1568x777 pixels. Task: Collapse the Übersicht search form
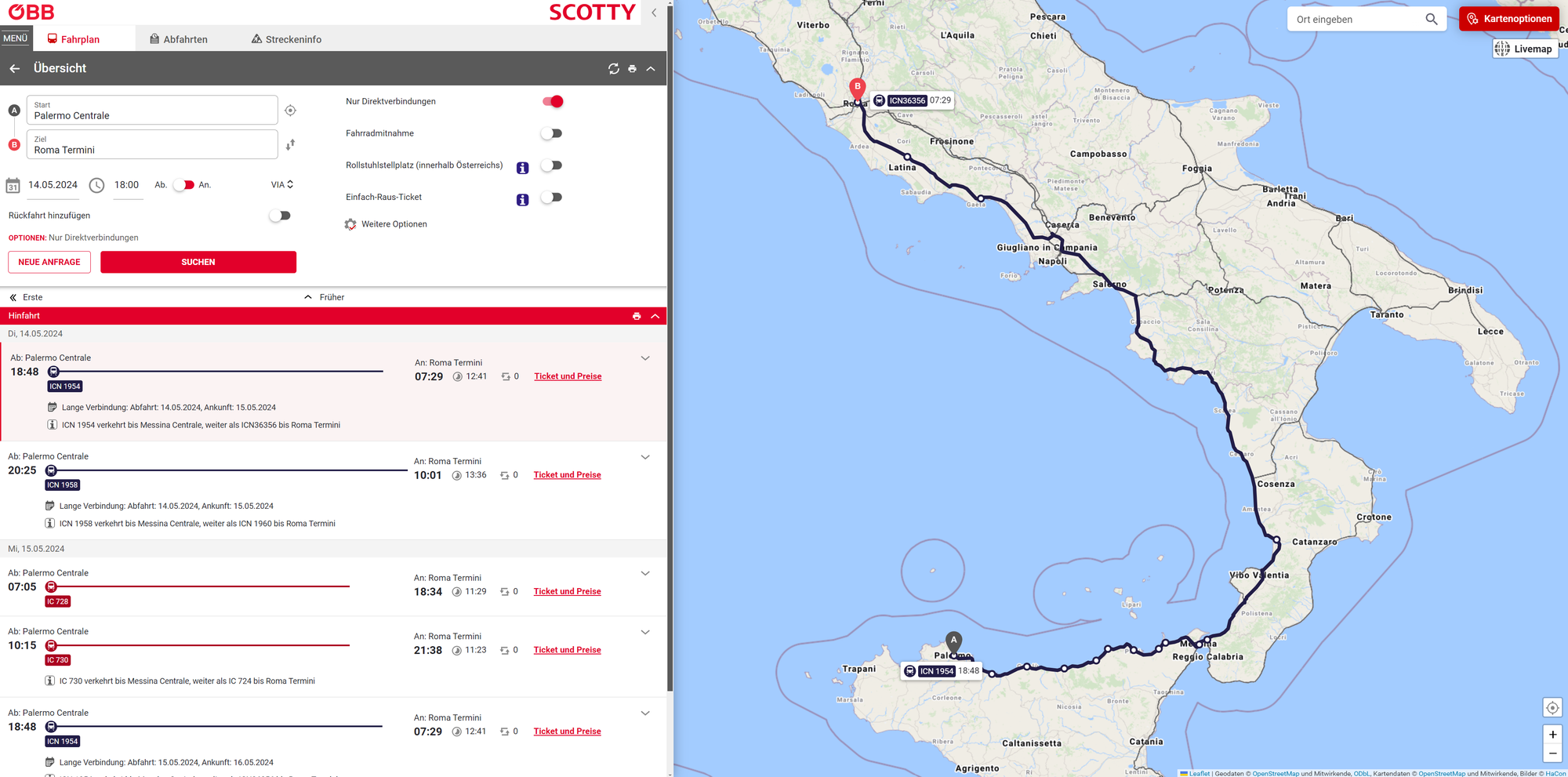click(651, 69)
